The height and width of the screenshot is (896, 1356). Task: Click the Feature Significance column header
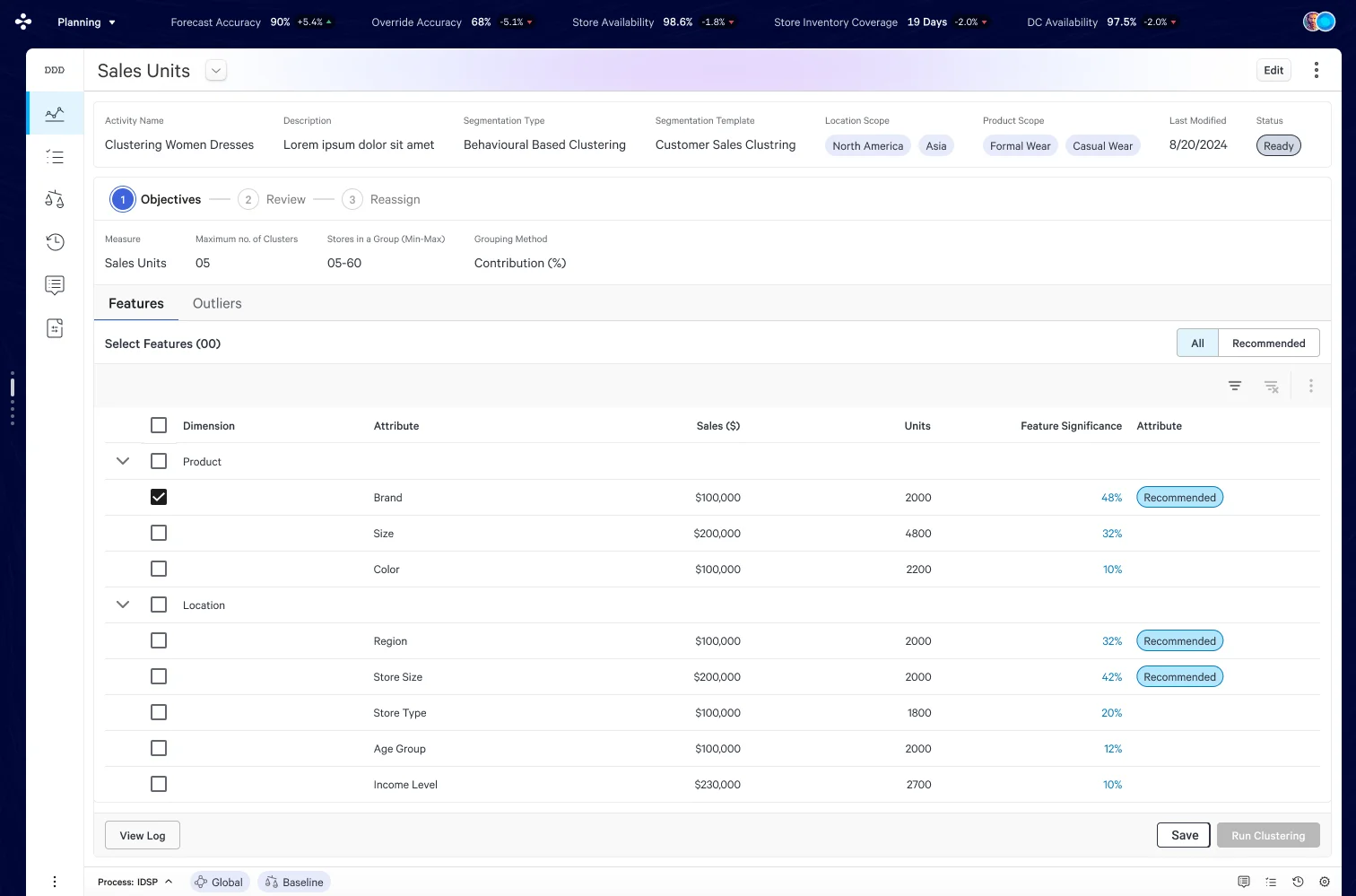coord(1071,426)
